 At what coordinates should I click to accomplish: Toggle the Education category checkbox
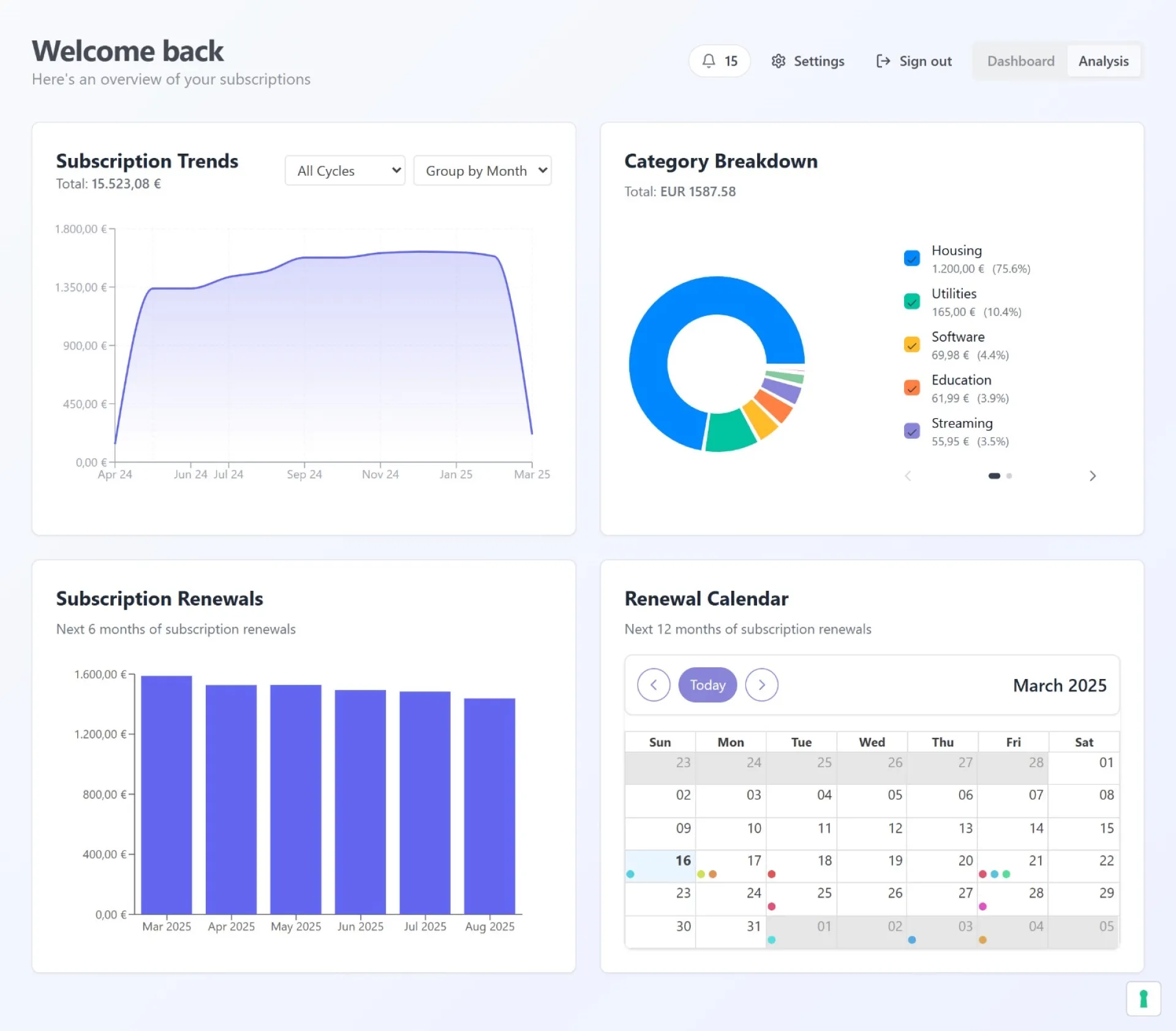pyautogui.click(x=911, y=388)
